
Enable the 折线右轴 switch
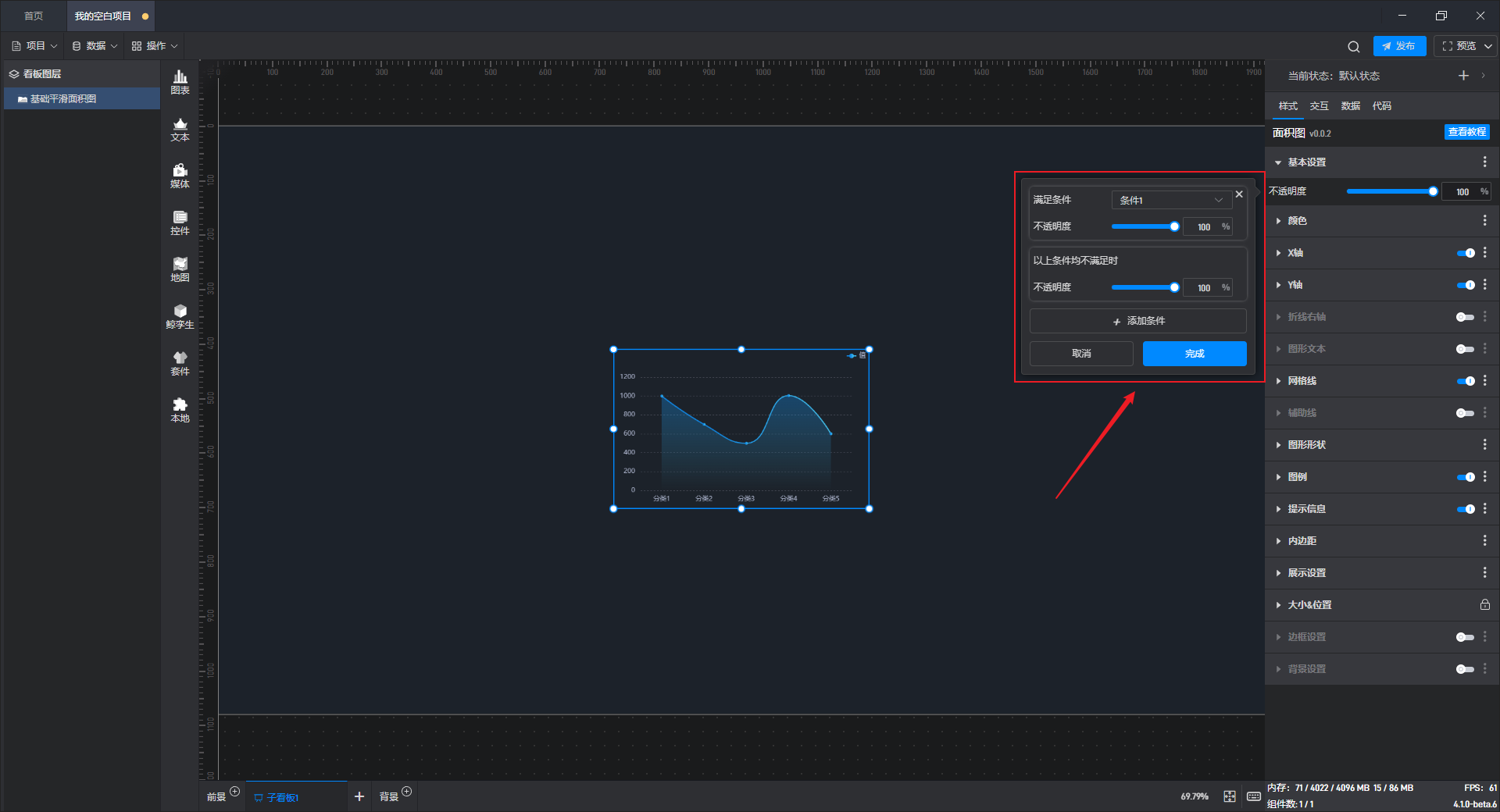1466,317
